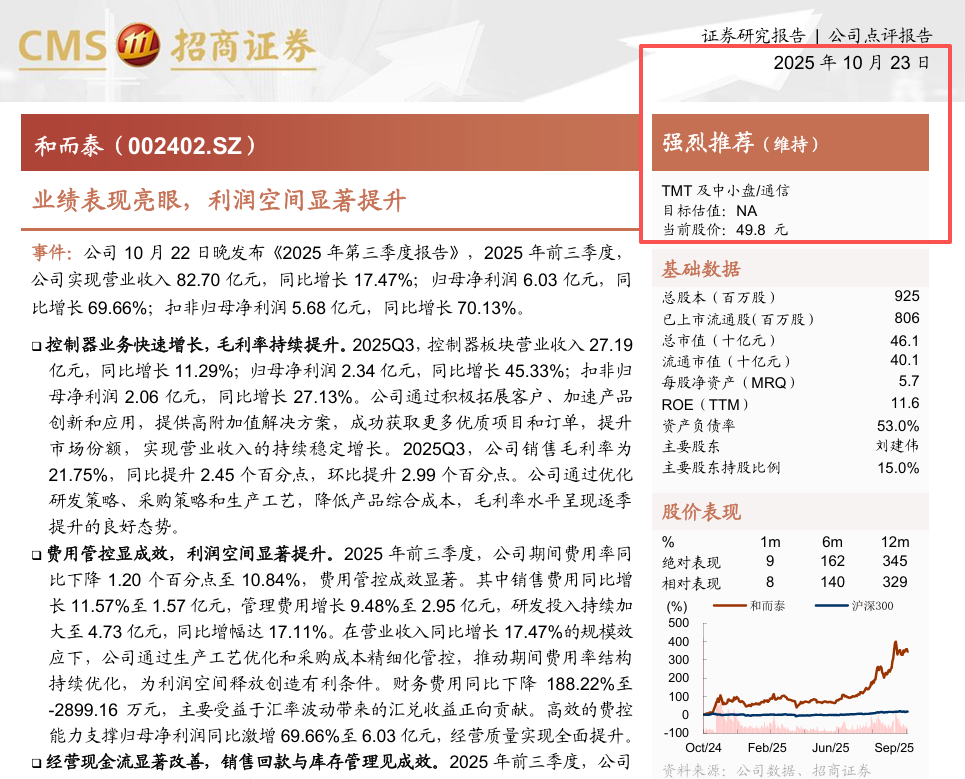Select the total market cap value 46.1

[904, 340]
